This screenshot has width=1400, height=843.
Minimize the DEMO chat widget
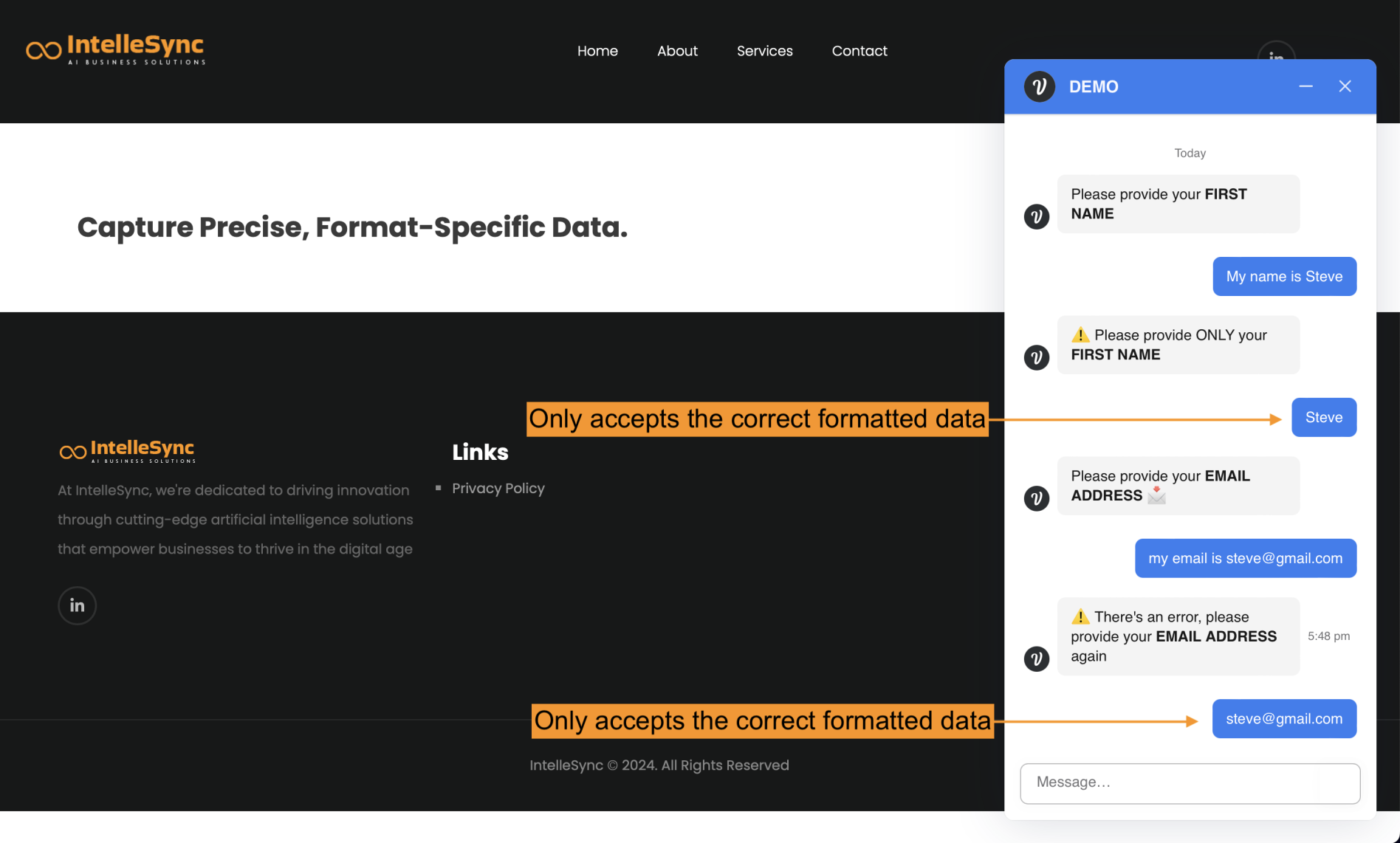tap(1306, 86)
